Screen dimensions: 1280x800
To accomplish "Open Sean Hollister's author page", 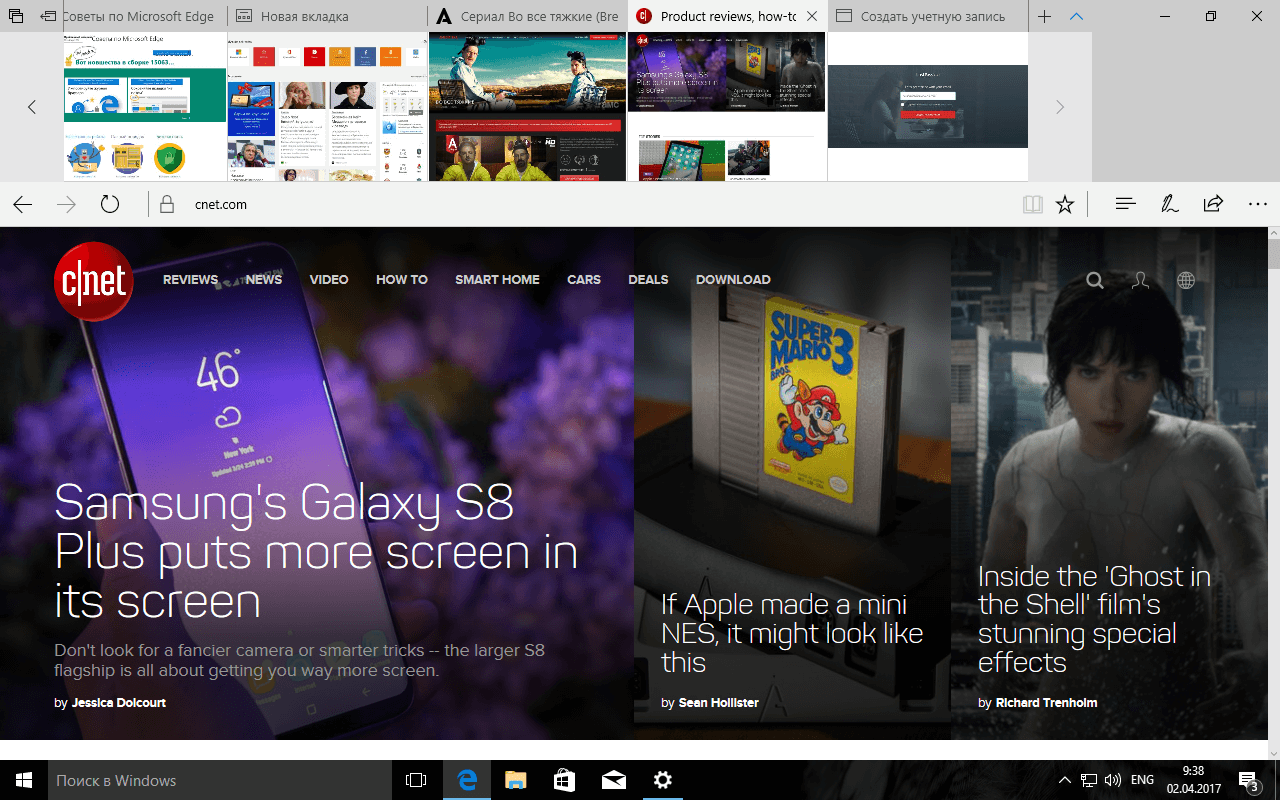I will (718, 702).
